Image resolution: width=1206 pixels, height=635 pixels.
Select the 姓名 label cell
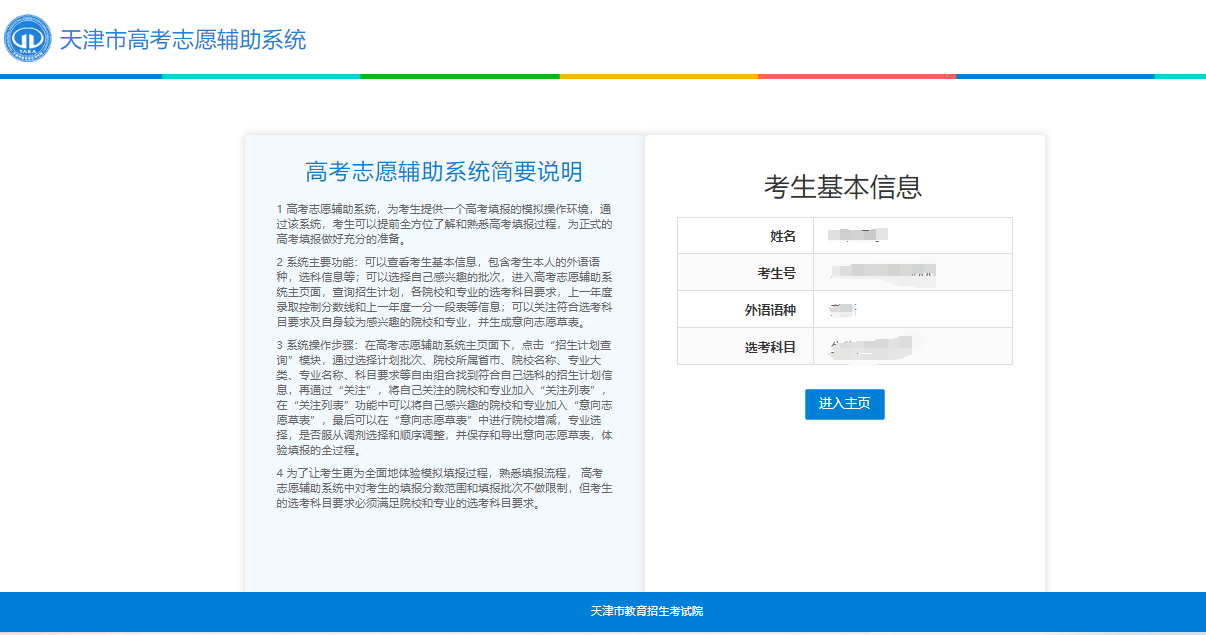[746, 236]
